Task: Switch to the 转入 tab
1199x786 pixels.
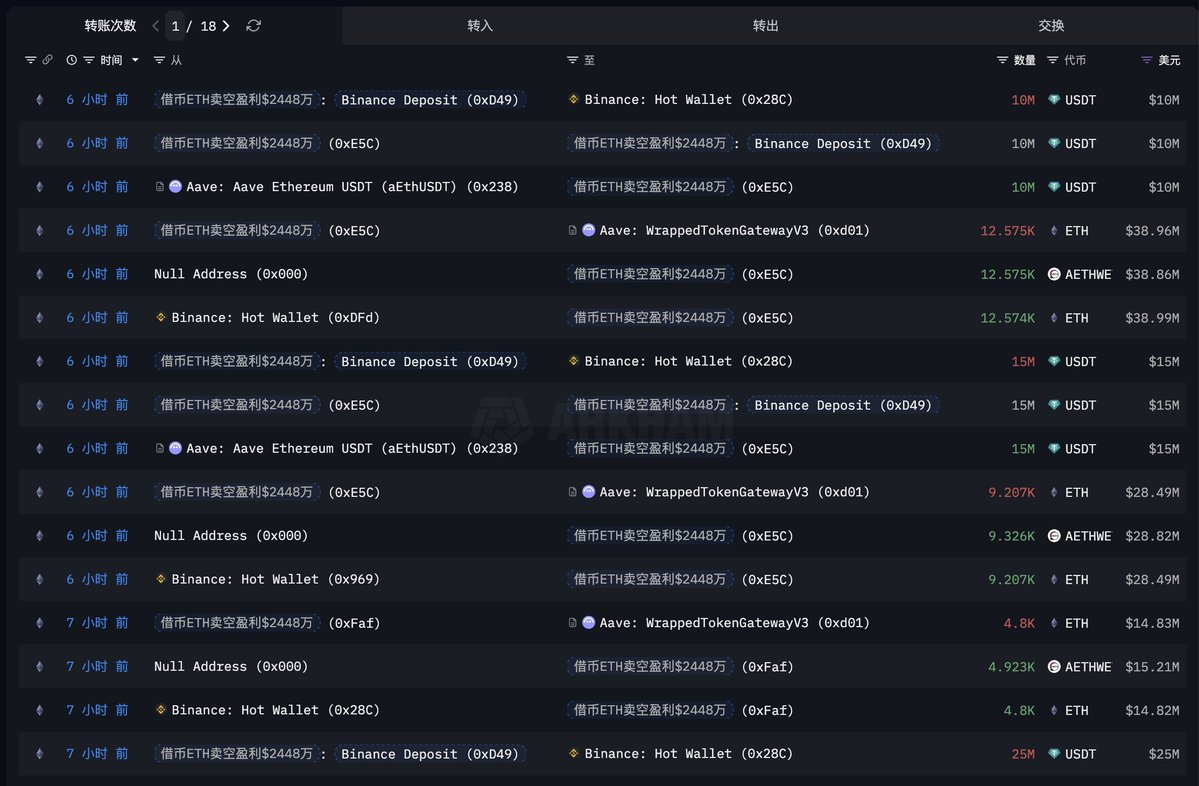Action: [480, 26]
